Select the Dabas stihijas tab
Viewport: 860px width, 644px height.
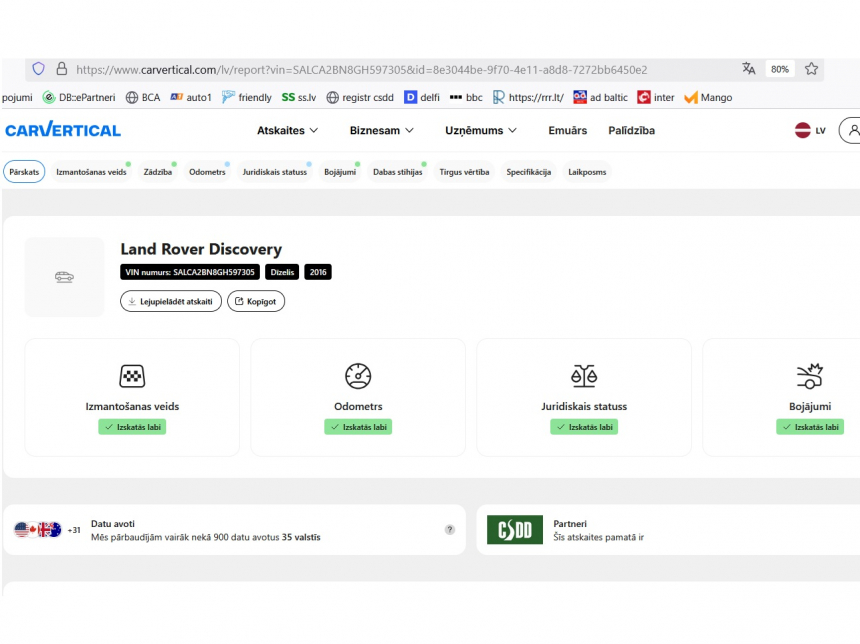click(398, 172)
